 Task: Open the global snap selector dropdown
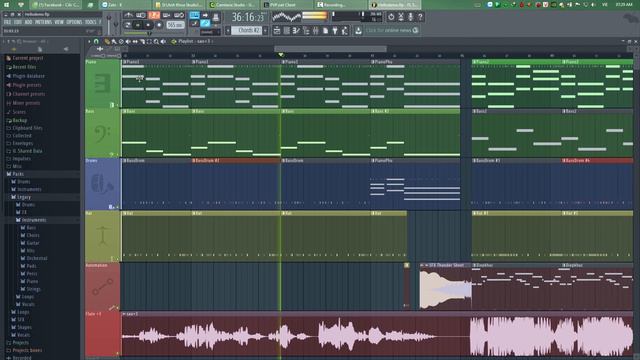pyautogui.click(x=209, y=32)
